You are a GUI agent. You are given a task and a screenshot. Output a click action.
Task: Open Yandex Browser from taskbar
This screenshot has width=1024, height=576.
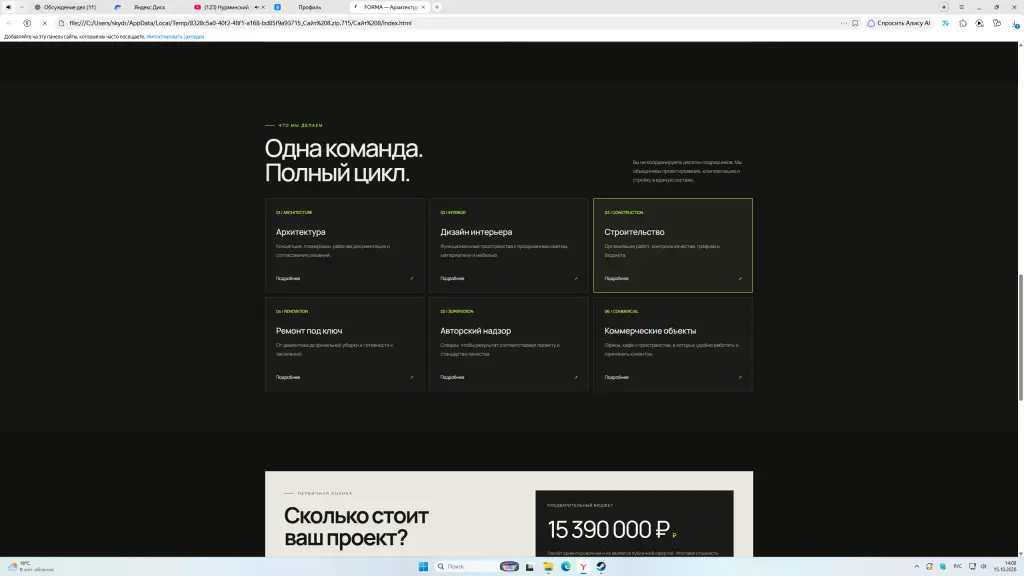coord(583,566)
